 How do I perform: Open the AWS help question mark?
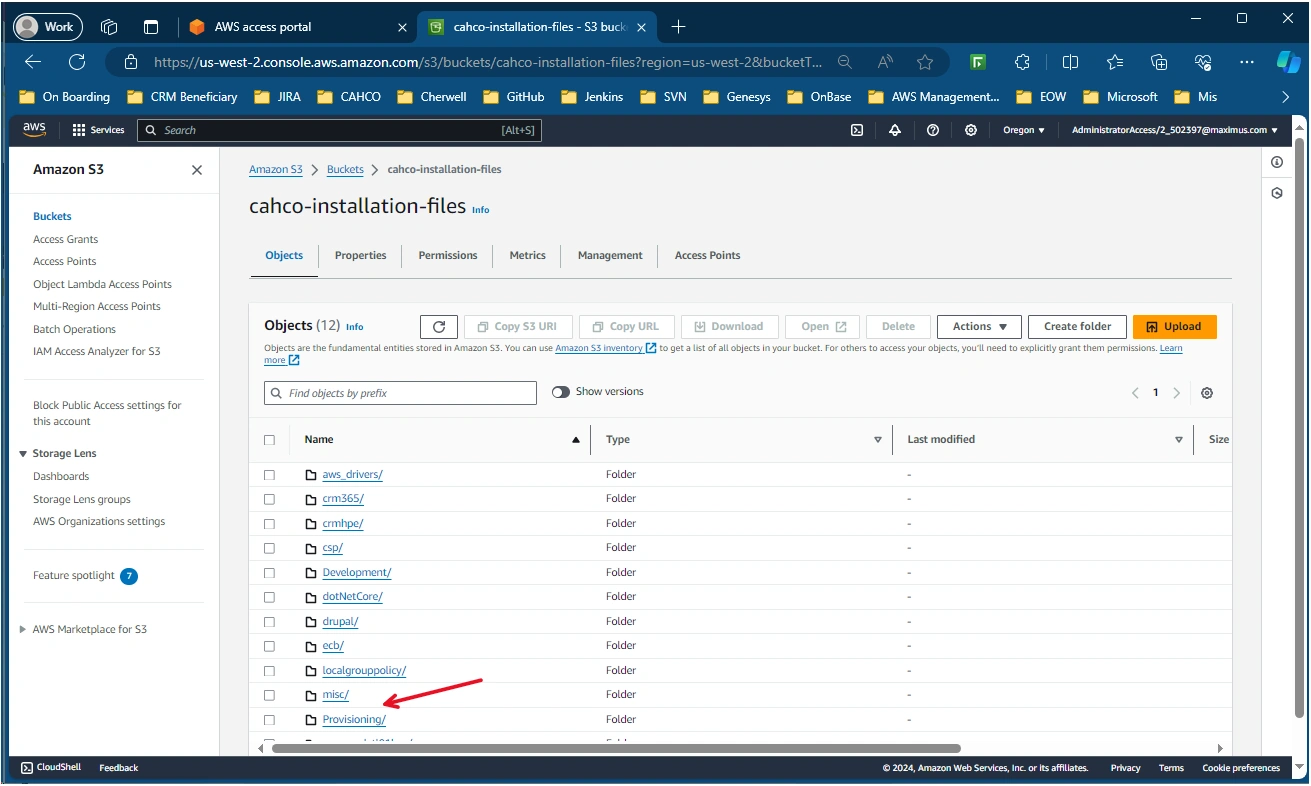point(933,130)
